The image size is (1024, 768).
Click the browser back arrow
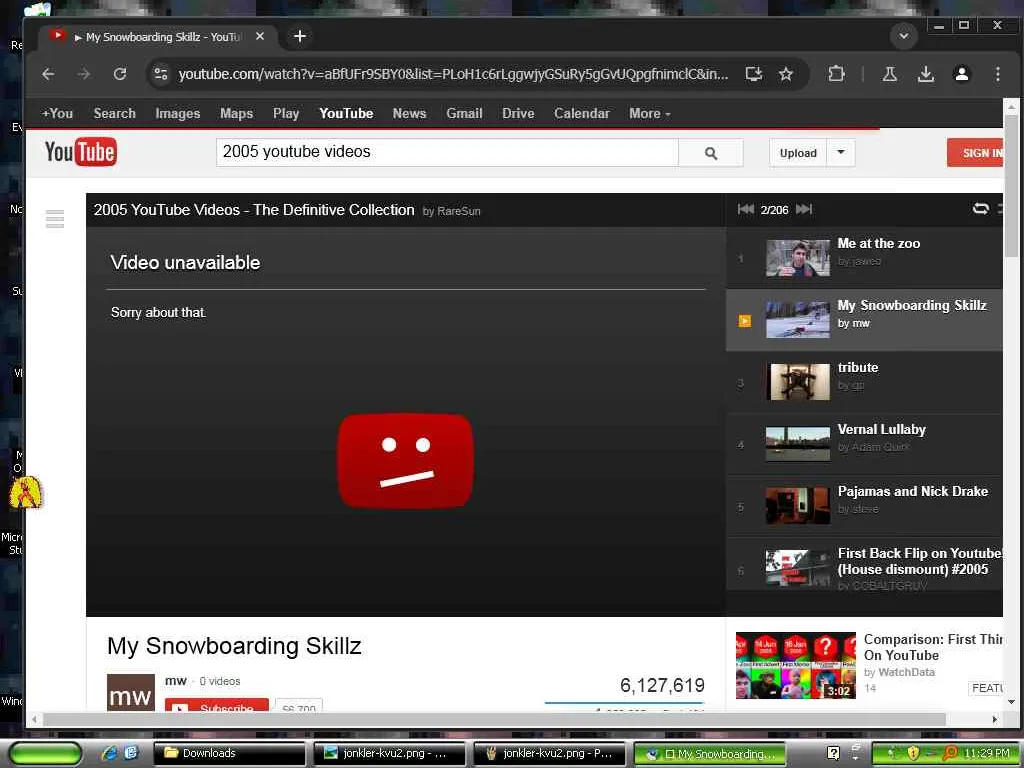point(48,74)
